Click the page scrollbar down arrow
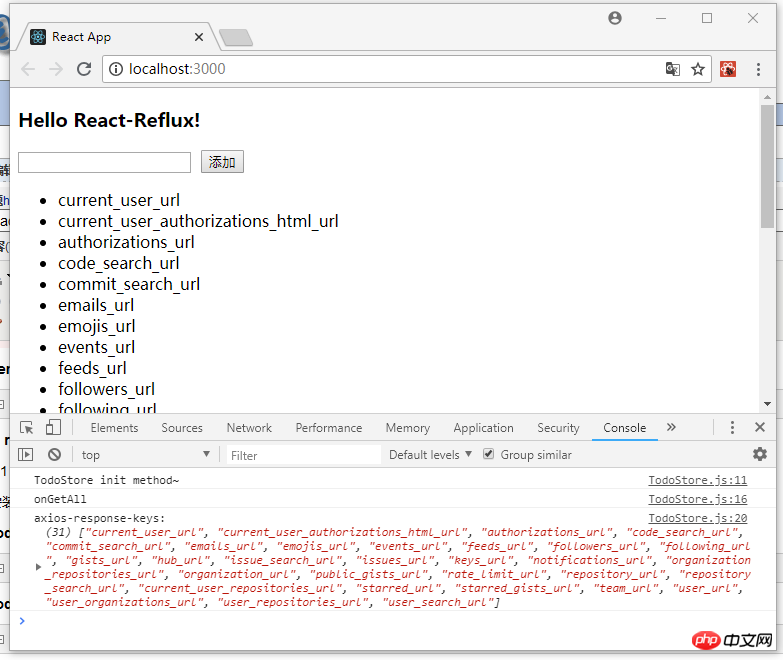This screenshot has width=783, height=660. pos(767,404)
